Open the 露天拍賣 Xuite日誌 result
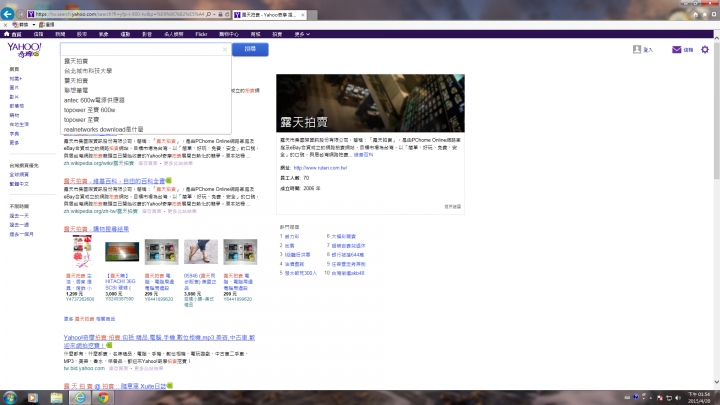 (x=115, y=386)
